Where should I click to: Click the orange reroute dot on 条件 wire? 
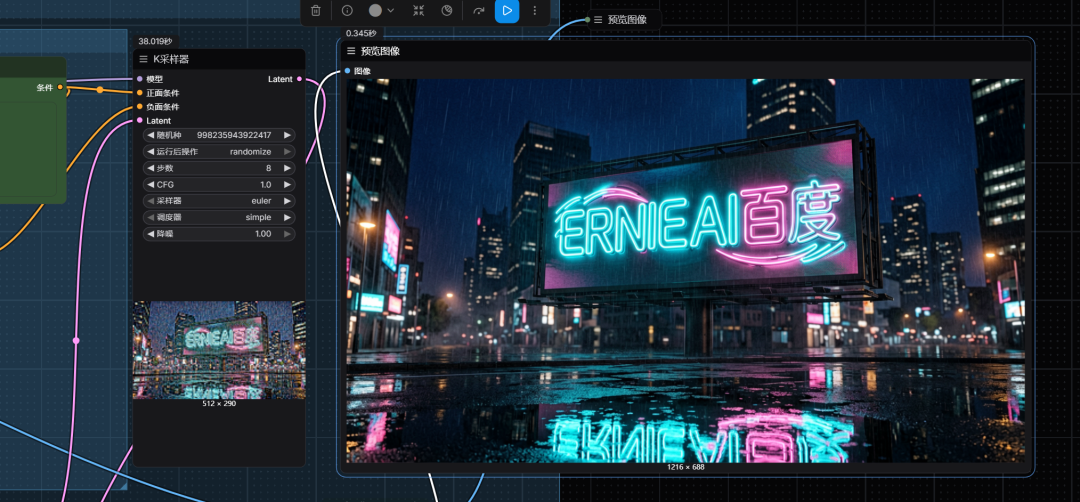point(100,90)
